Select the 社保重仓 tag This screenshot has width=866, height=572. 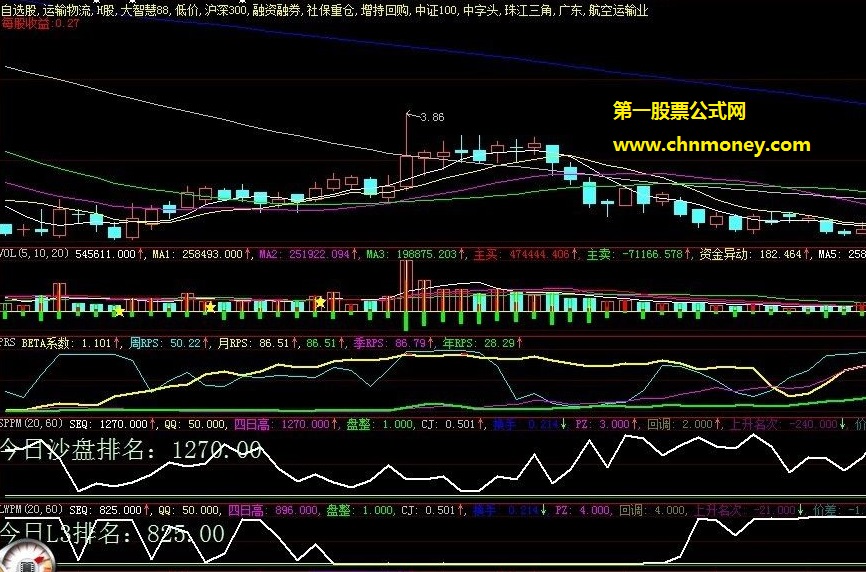[331, 10]
